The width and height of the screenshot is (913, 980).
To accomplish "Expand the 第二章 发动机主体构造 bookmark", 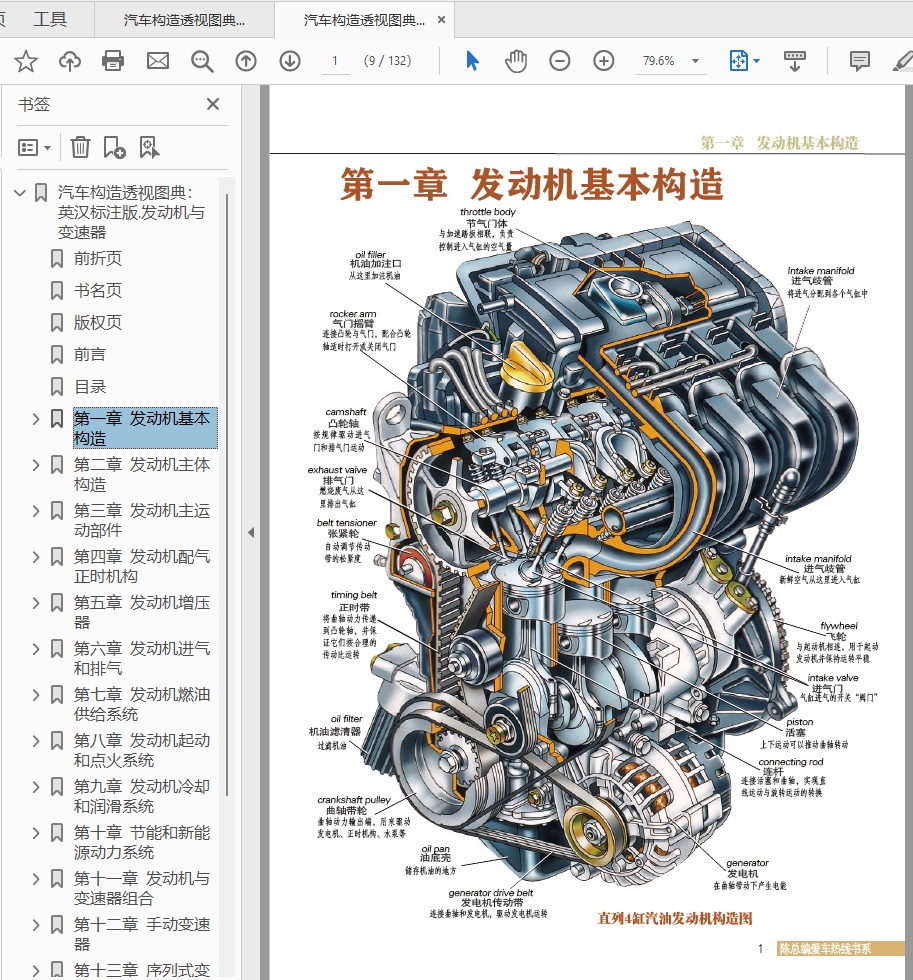I will pos(36,465).
